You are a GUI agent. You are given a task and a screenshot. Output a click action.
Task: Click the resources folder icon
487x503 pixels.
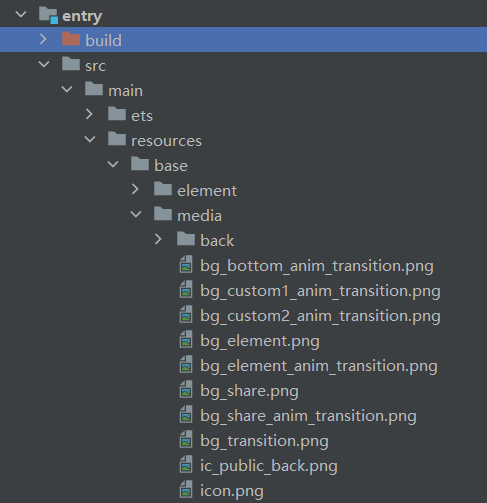[117, 139]
